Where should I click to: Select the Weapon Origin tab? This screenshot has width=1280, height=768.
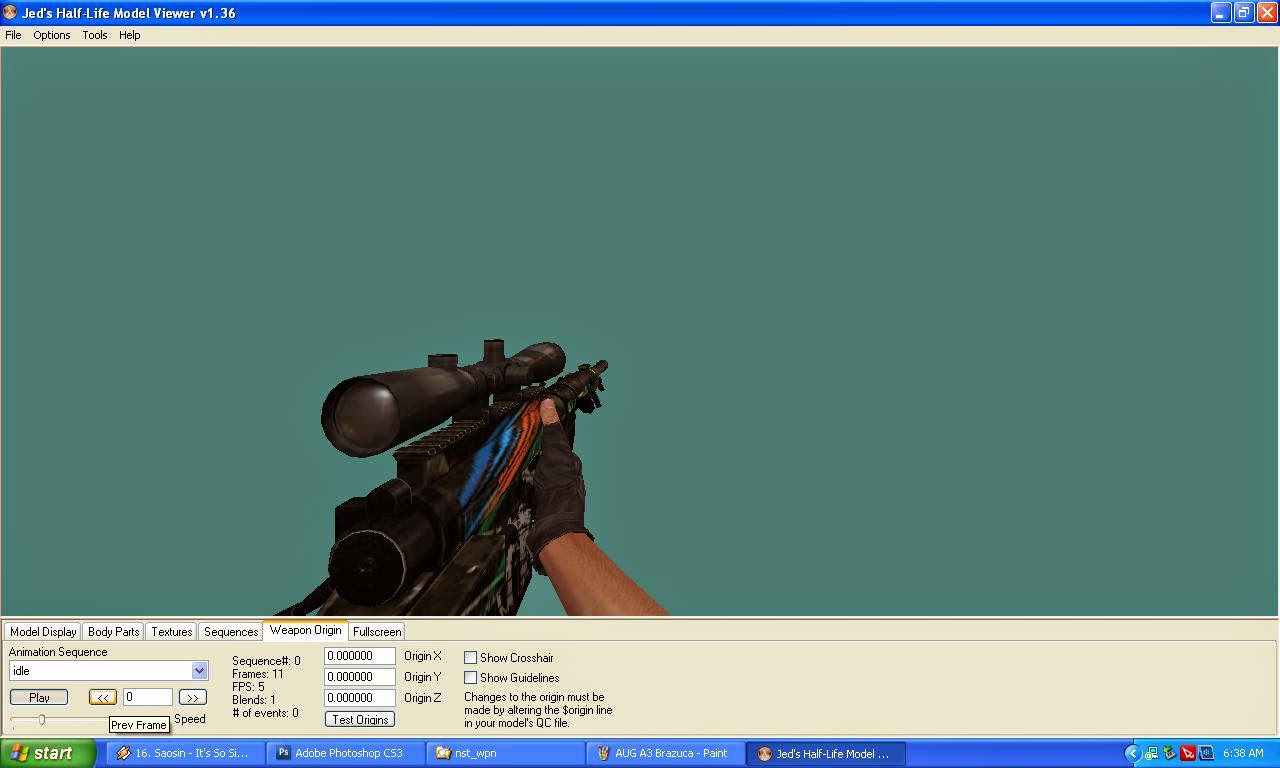pos(305,630)
